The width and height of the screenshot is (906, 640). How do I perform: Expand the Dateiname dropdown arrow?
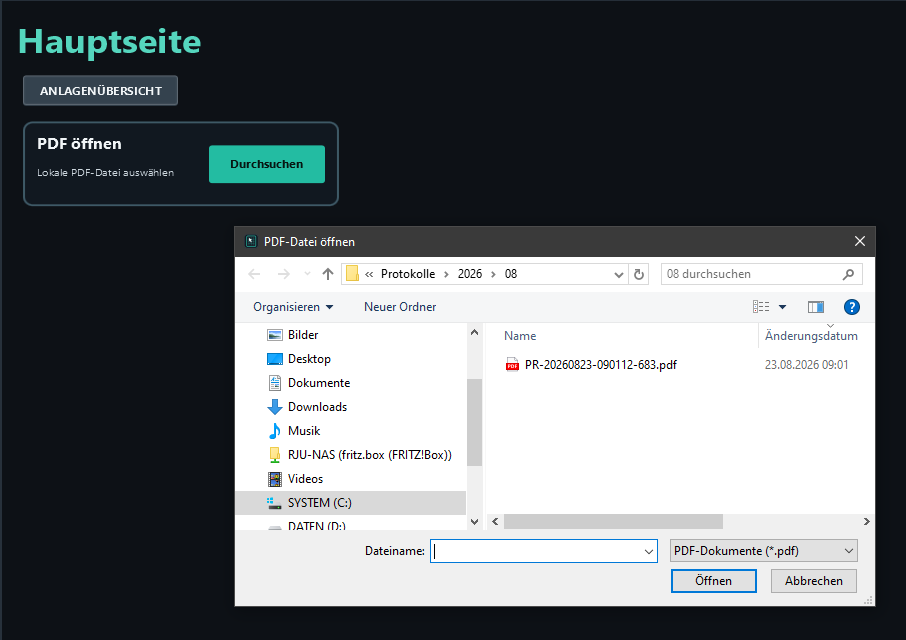[649, 552]
